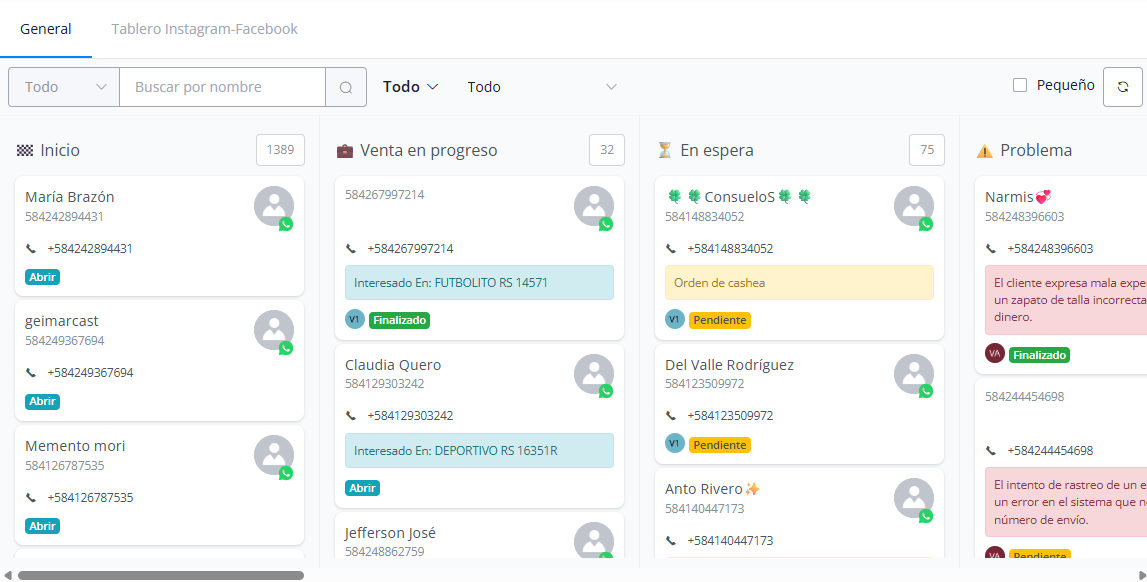This screenshot has width=1147, height=582.
Task: Open the wide Todo select with chevron
Action: [x=542, y=87]
